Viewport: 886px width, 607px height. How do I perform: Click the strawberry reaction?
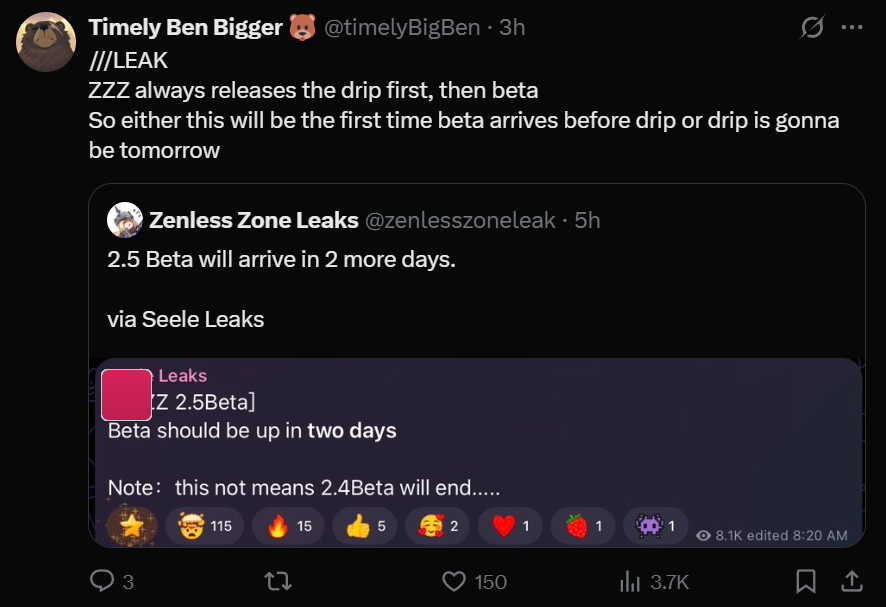pyautogui.click(x=583, y=526)
